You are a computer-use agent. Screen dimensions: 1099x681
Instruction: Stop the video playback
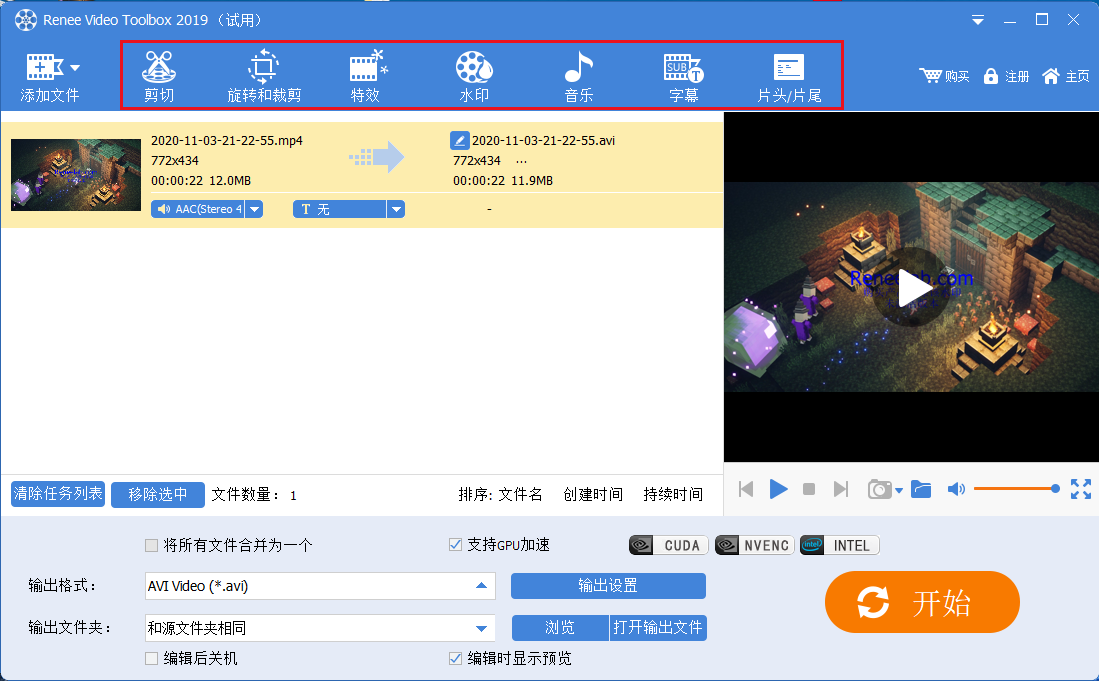809,489
